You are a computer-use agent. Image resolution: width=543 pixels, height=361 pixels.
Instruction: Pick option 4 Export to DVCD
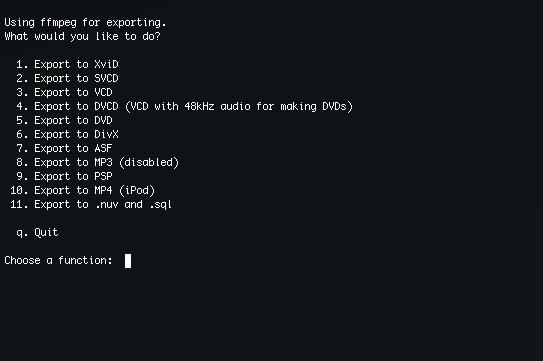click(x=185, y=106)
